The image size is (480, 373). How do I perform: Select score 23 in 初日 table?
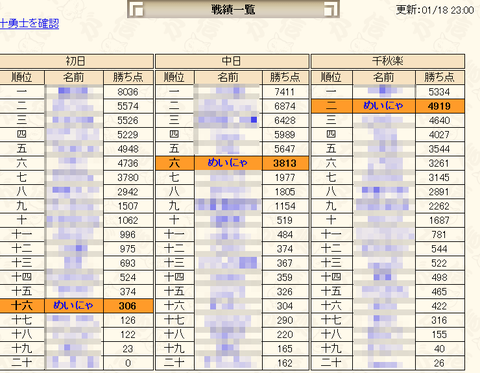tap(128, 349)
